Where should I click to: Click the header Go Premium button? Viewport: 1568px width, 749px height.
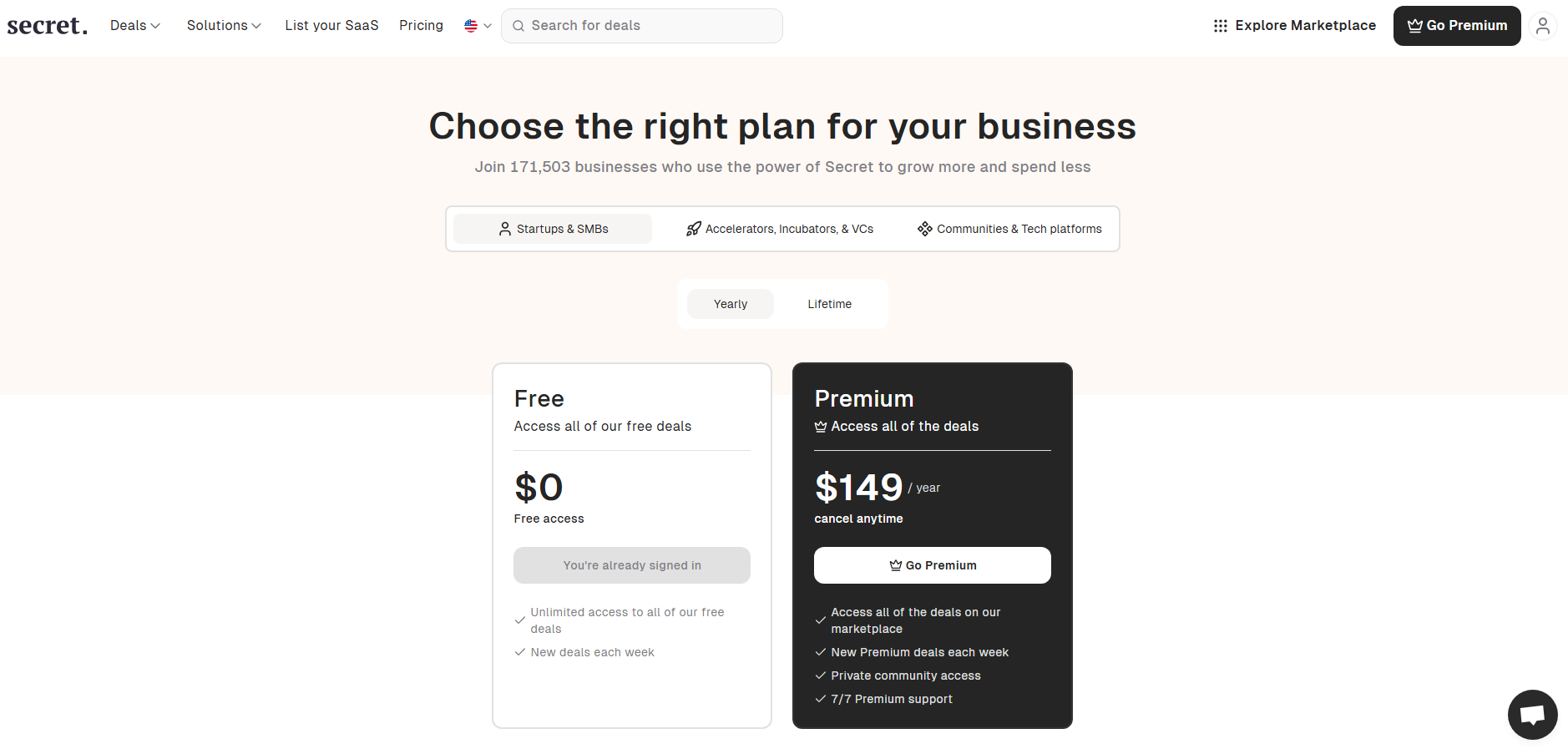click(x=1456, y=26)
